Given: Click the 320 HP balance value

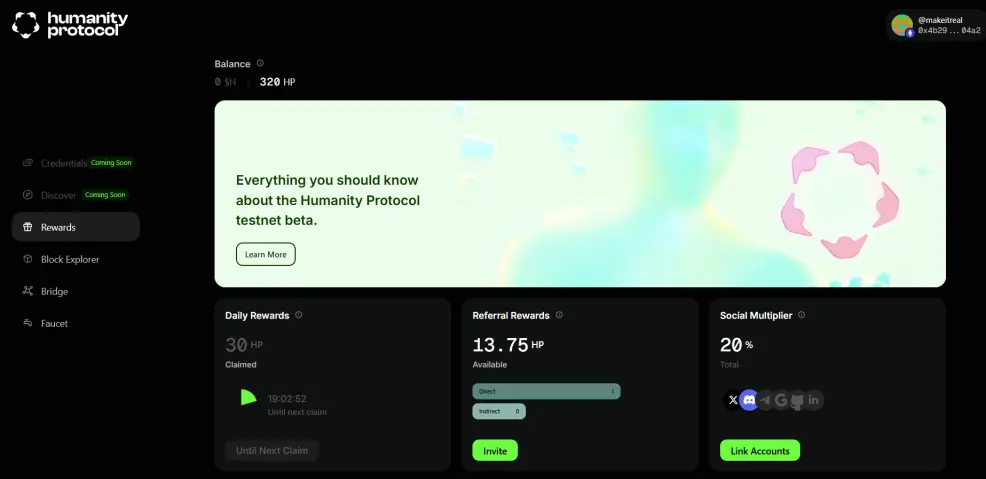Looking at the screenshot, I should click(277, 82).
